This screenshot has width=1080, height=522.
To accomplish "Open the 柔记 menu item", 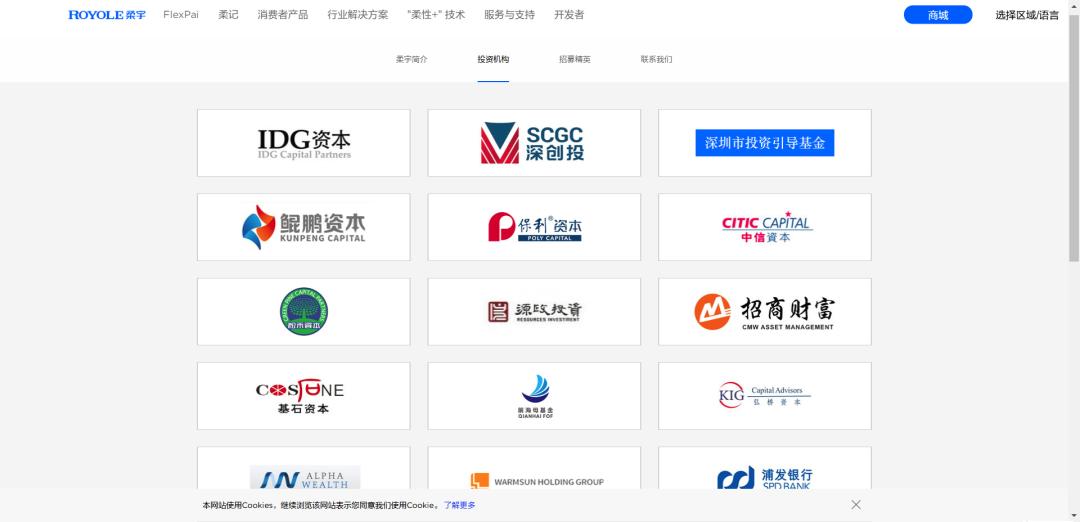I will pyautogui.click(x=229, y=14).
